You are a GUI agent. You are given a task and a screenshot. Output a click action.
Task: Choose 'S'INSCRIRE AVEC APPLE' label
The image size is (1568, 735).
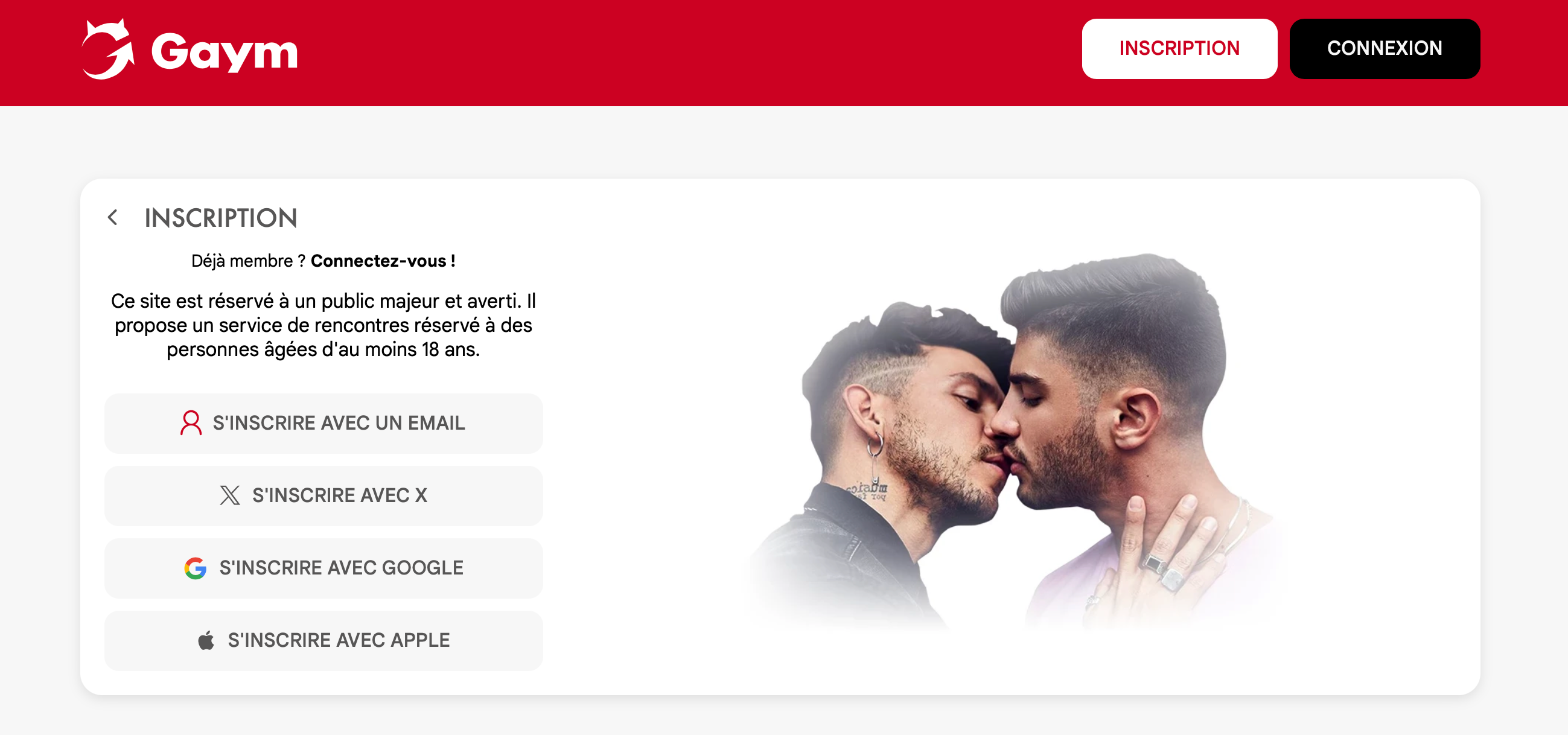pyautogui.click(x=339, y=640)
